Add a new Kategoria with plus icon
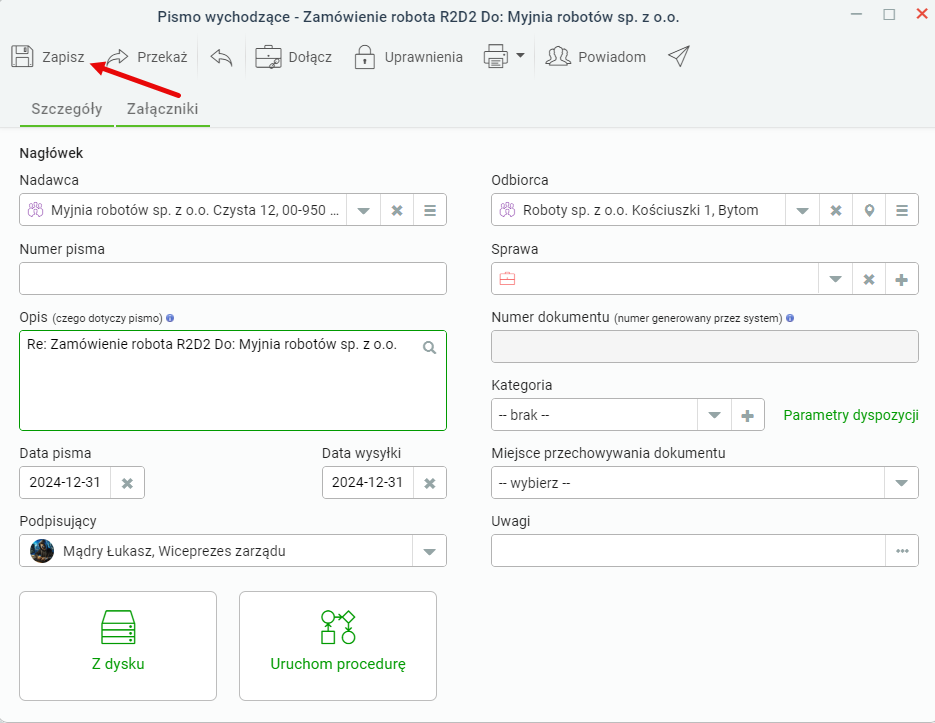The image size is (935, 723). [748, 415]
